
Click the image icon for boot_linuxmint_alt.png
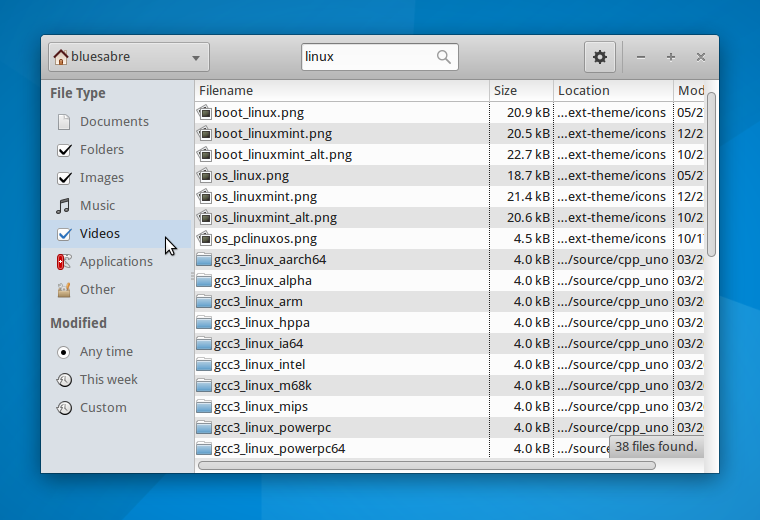(205, 155)
